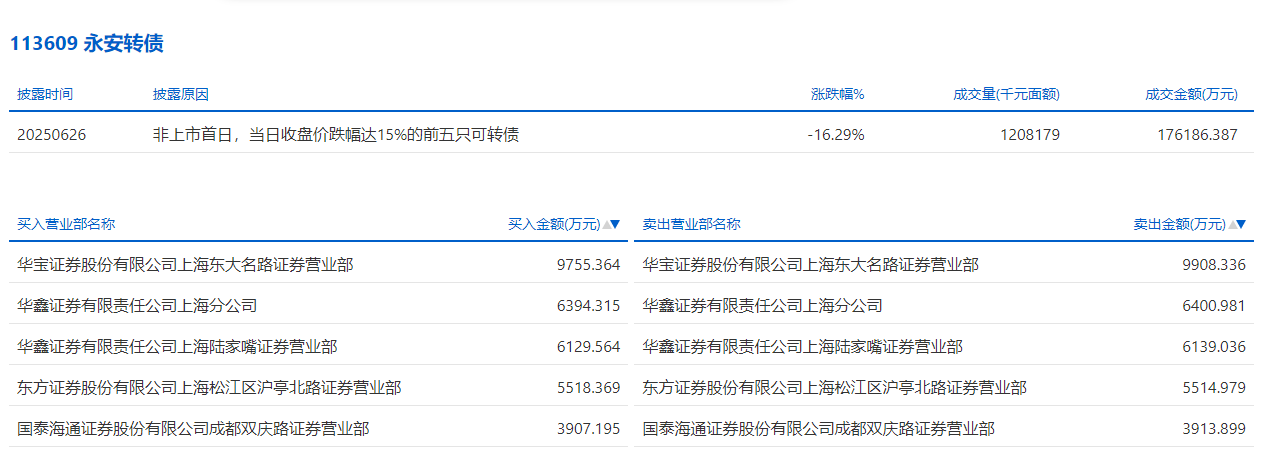This screenshot has width=1264, height=456.
Task: Sort by 买入金额(万元) arrows
Action: pyautogui.click(x=611, y=225)
